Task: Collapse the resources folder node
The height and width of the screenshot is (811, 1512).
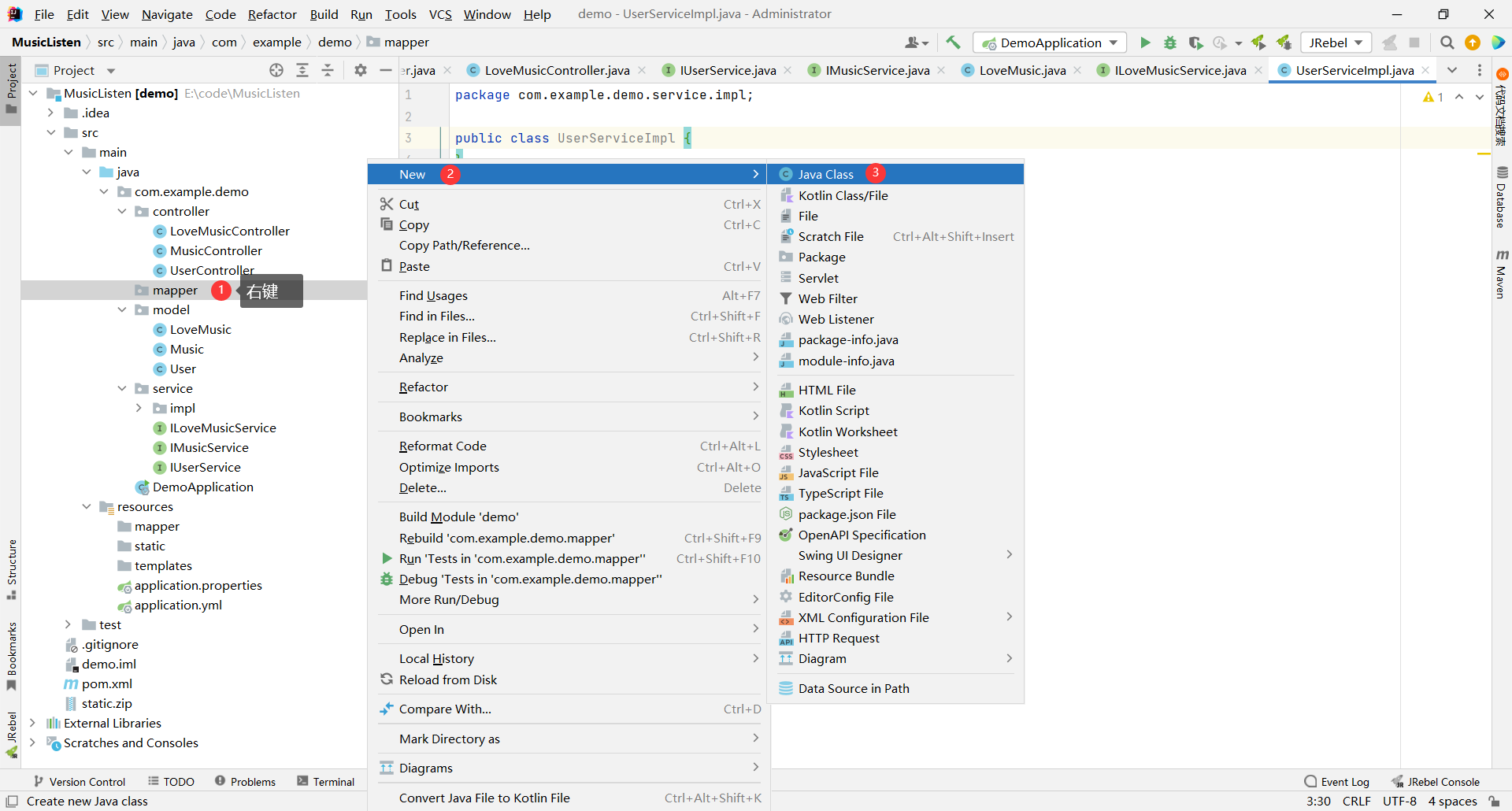Action: [x=87, y=506]
